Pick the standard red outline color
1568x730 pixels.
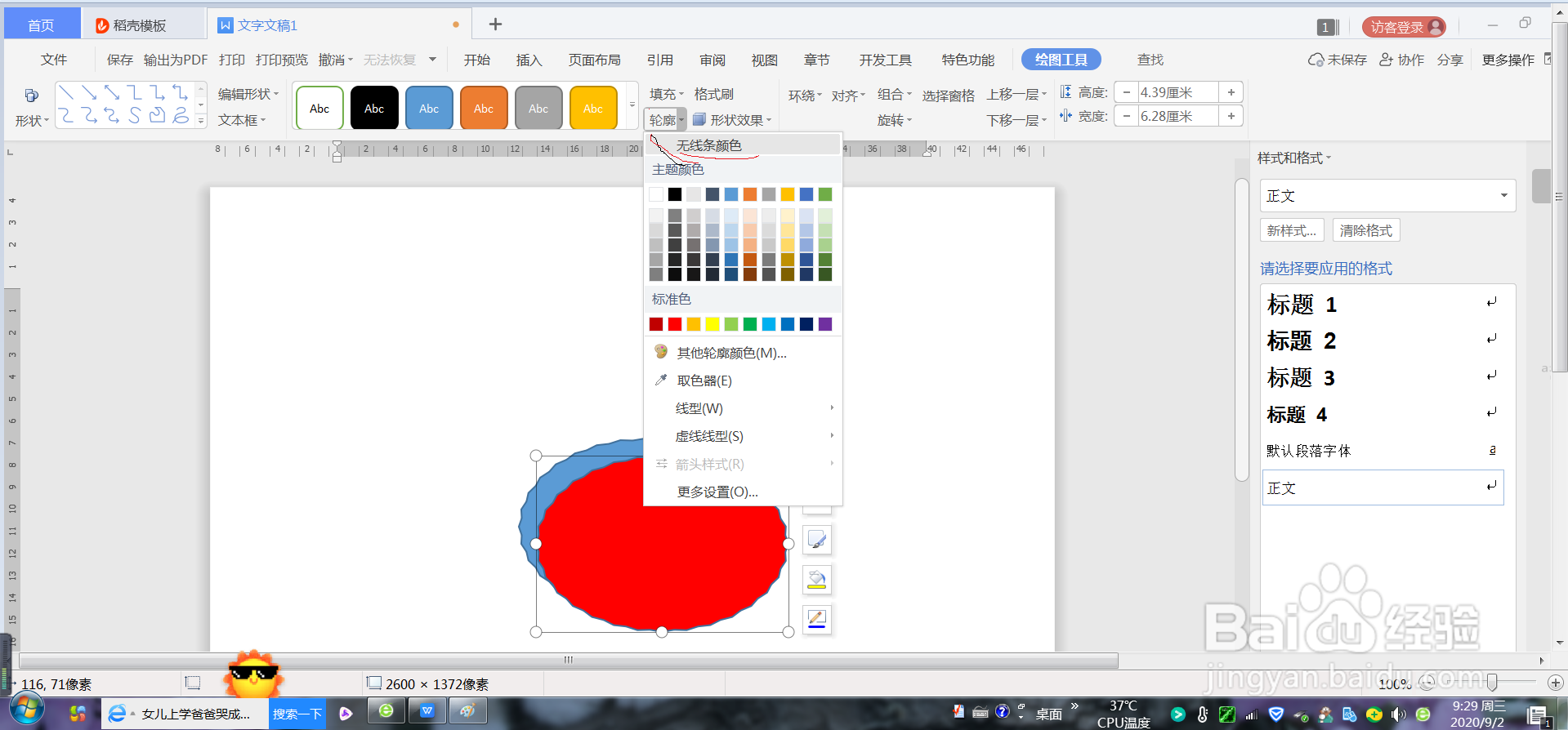coord(675,324)
